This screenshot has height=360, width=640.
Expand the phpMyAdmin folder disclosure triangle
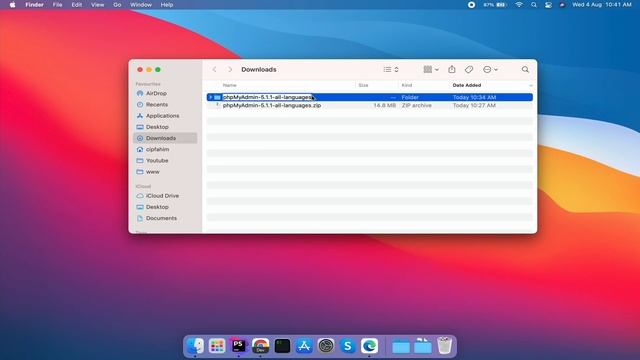pos(211,97)
